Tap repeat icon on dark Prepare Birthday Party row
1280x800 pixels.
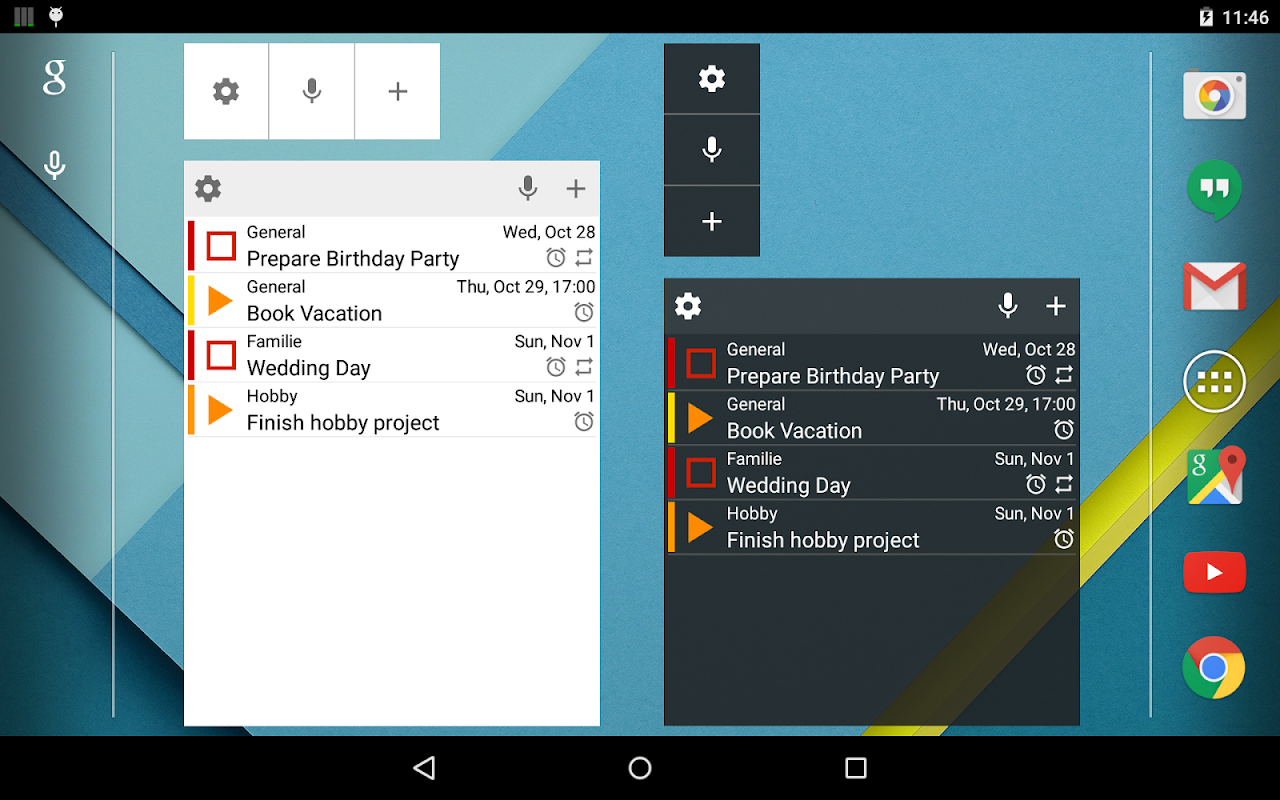click(x=1065, y=375)
